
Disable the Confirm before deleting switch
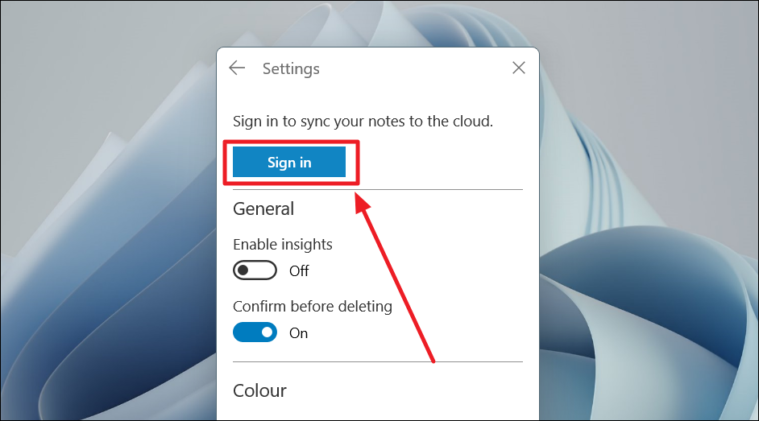[x=255, y=332]
